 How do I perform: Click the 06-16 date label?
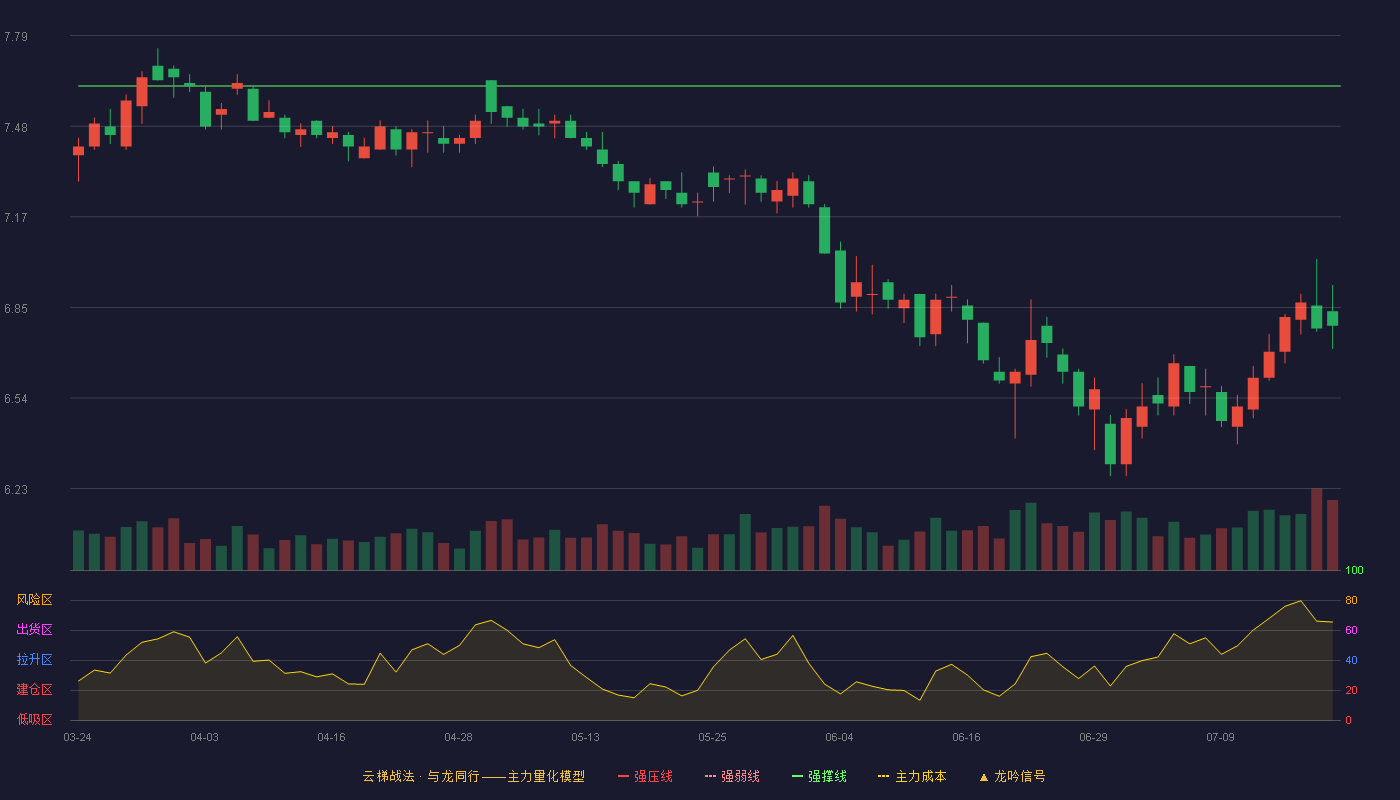[x=966, y=737]
